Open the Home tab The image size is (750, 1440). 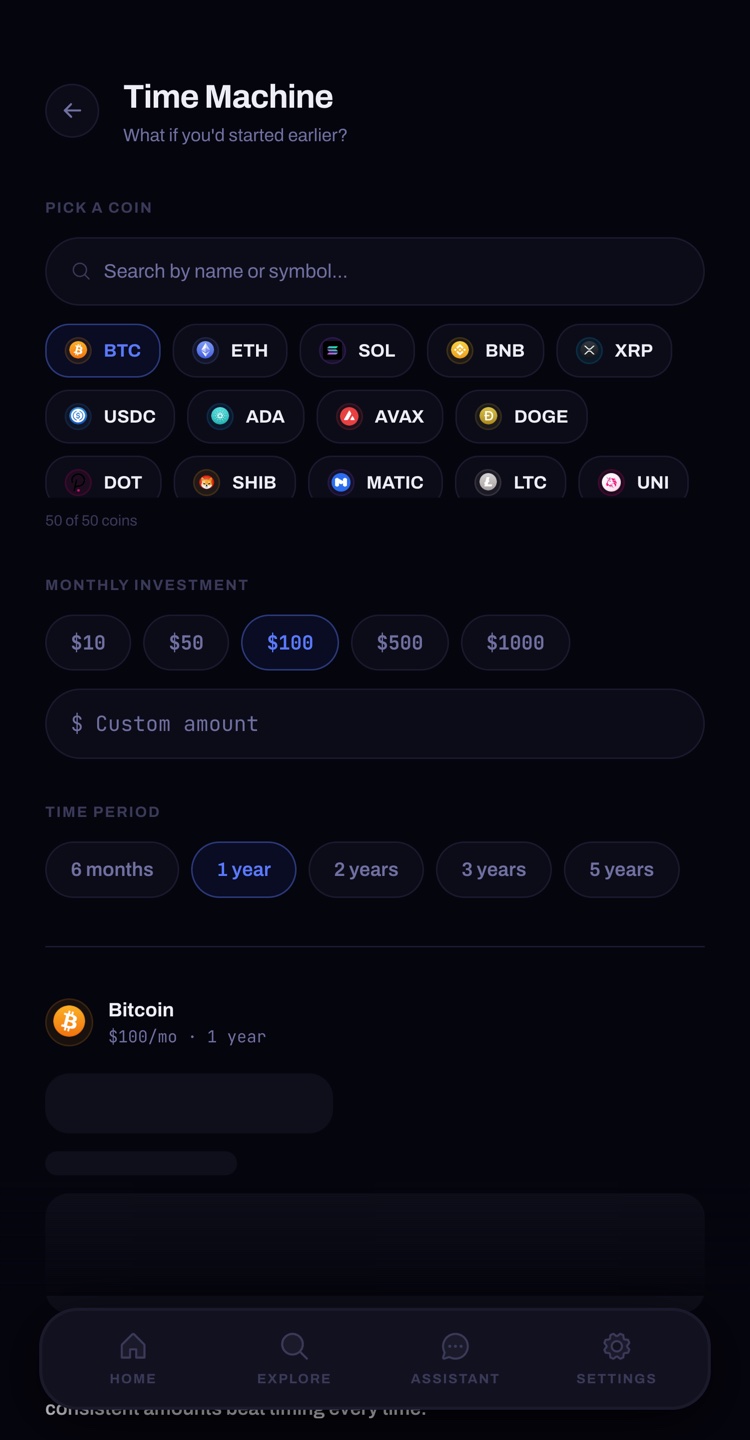pos(133,1358)
